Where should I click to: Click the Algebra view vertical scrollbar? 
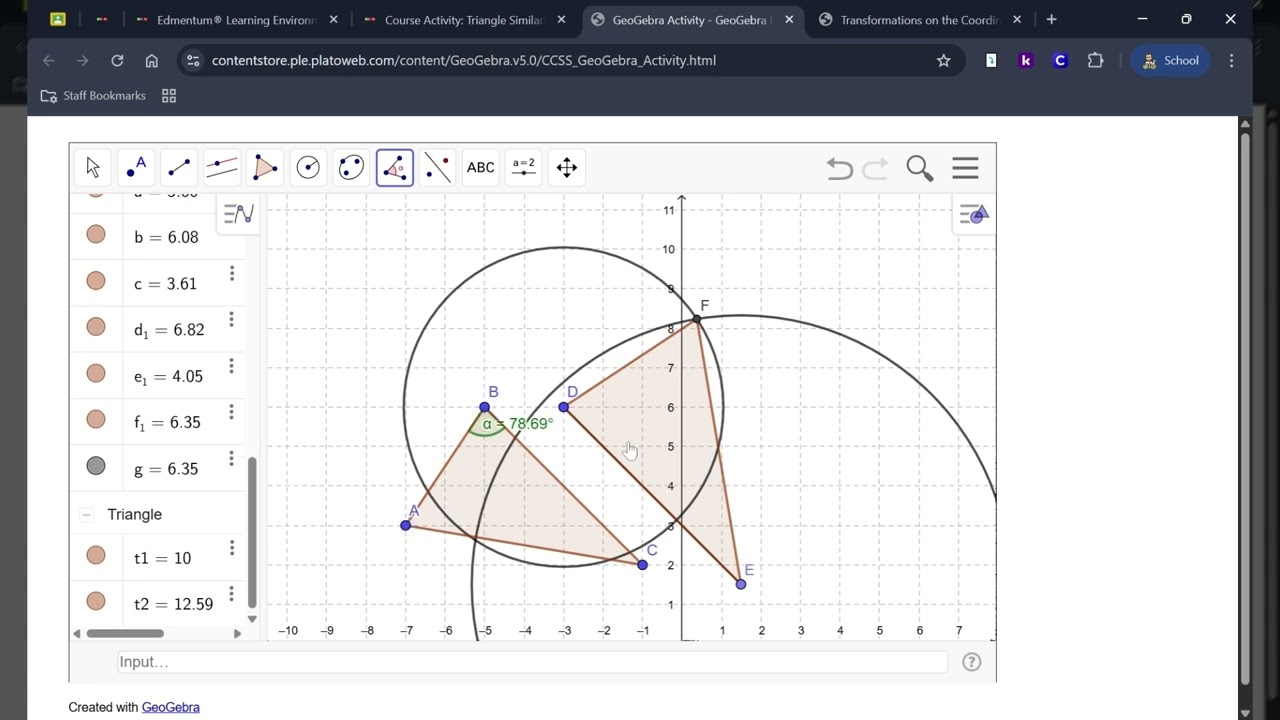[252, 532]
